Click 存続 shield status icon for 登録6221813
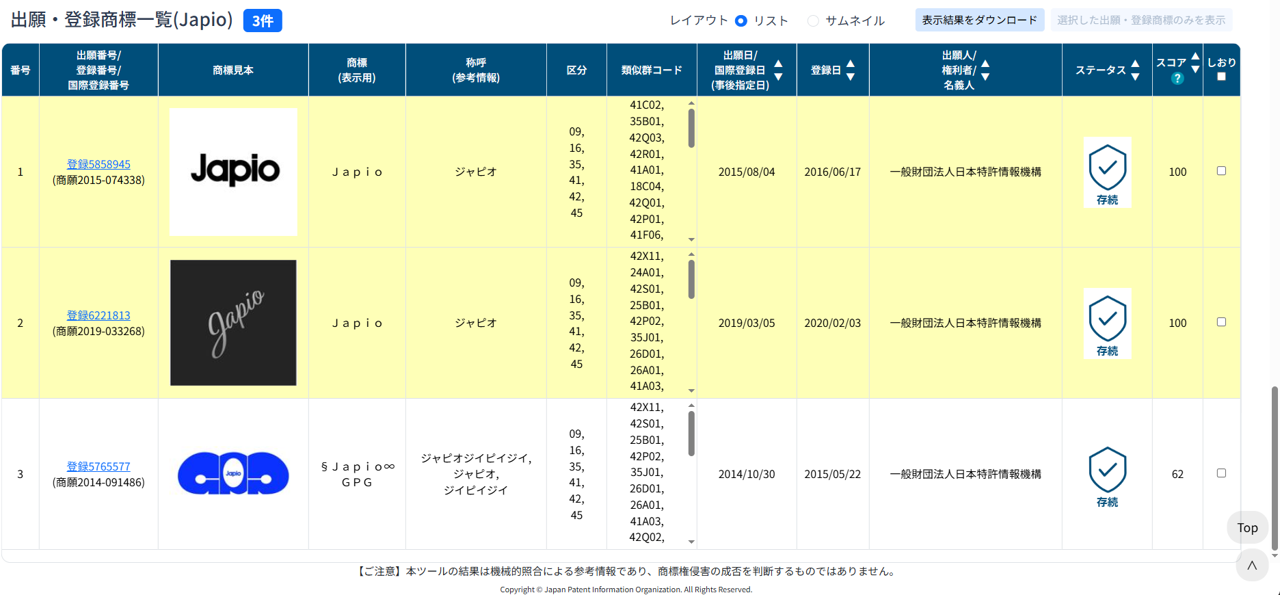This screenshot has height=595, width=1280. (1107, 323)
